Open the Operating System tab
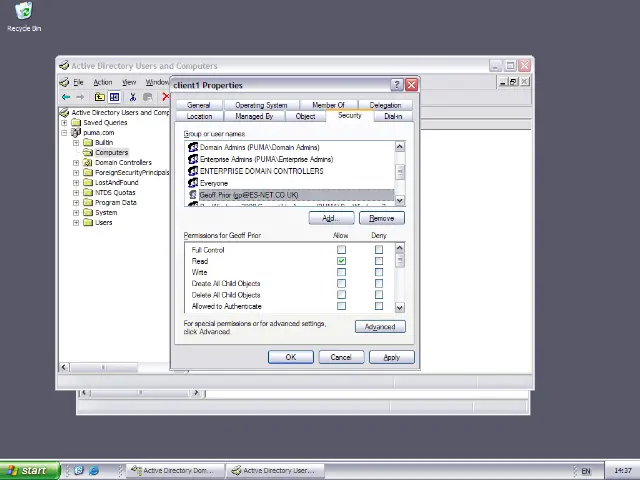 point(261,105)
